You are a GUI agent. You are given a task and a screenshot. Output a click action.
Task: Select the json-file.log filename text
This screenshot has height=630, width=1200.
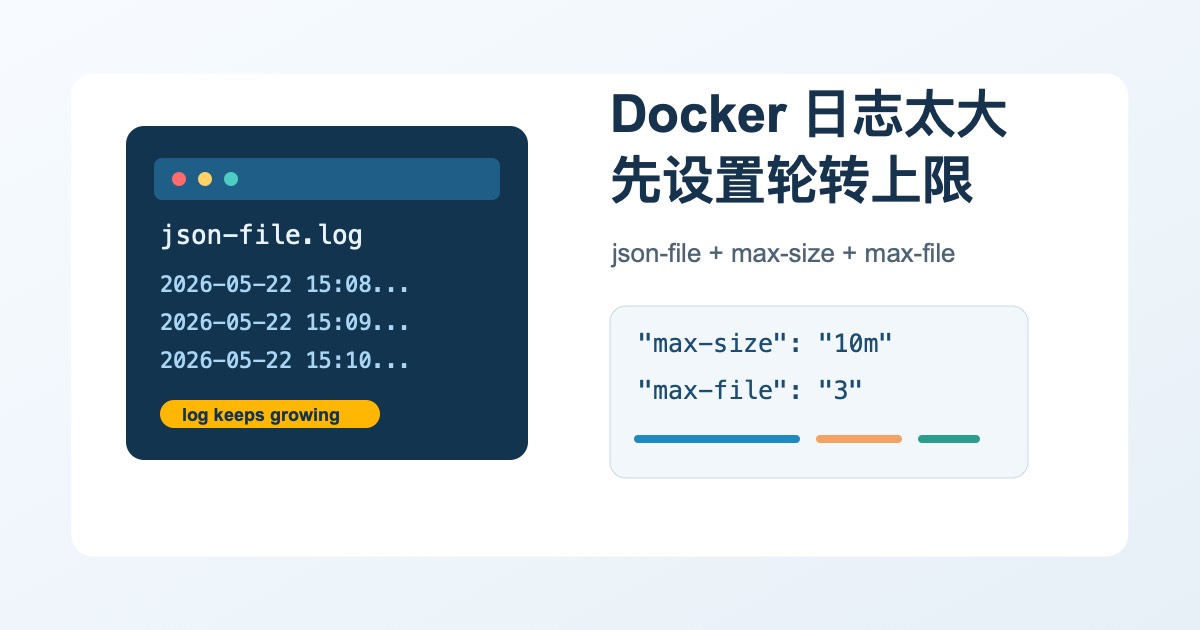point(261,236)
